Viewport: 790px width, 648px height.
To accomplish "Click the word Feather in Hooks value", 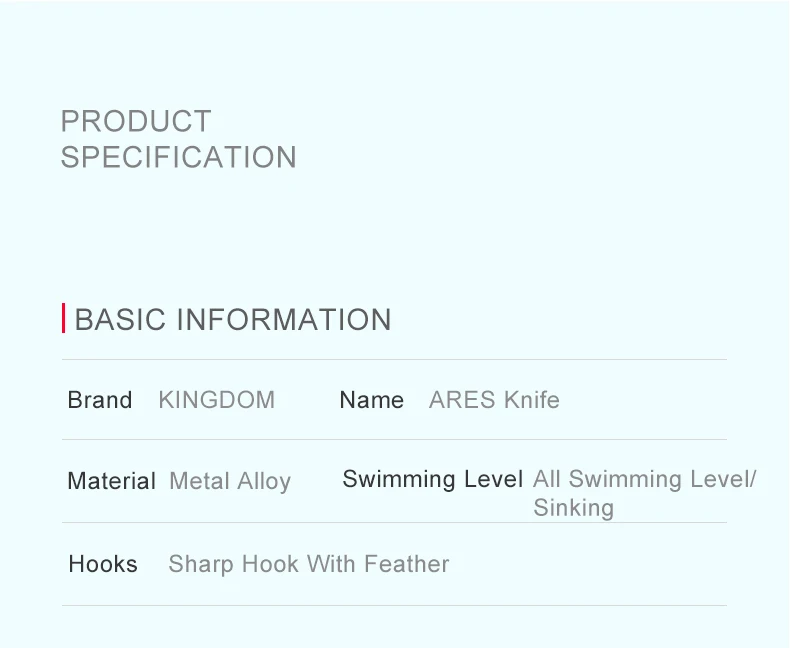I will click(x=407, y=564).
